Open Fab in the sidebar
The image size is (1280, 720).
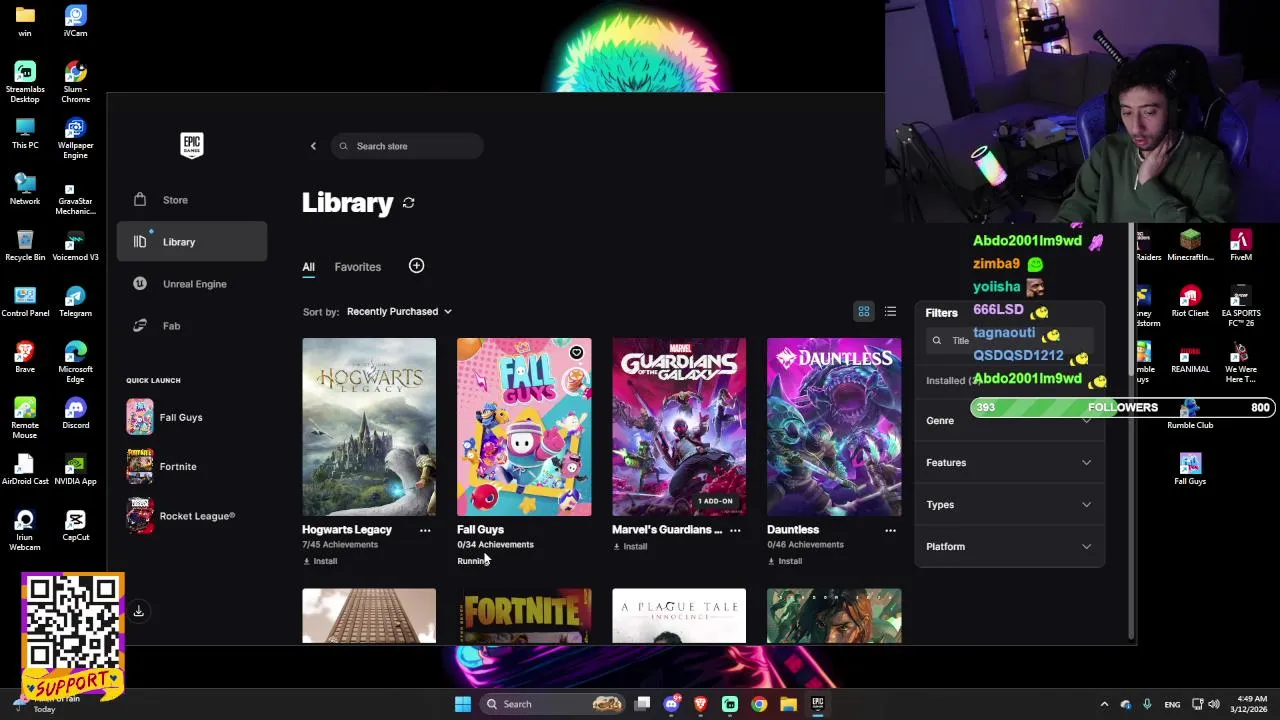192,326
